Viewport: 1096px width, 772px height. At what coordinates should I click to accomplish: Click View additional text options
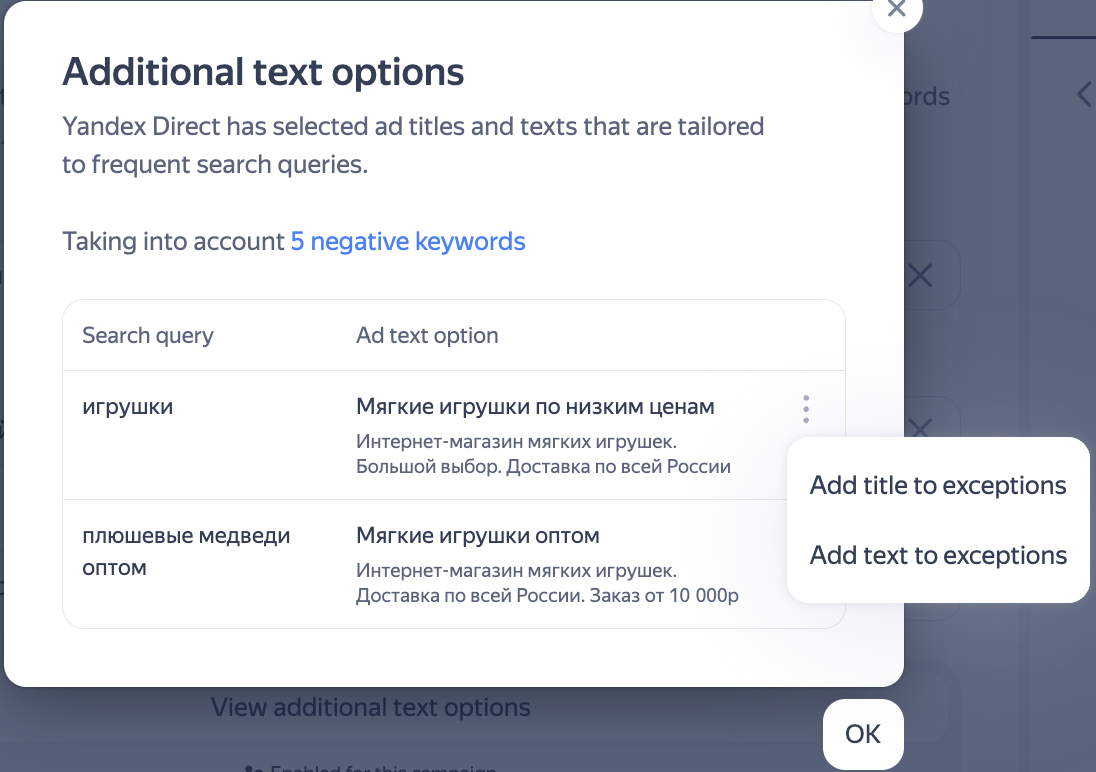coord(370,708)
